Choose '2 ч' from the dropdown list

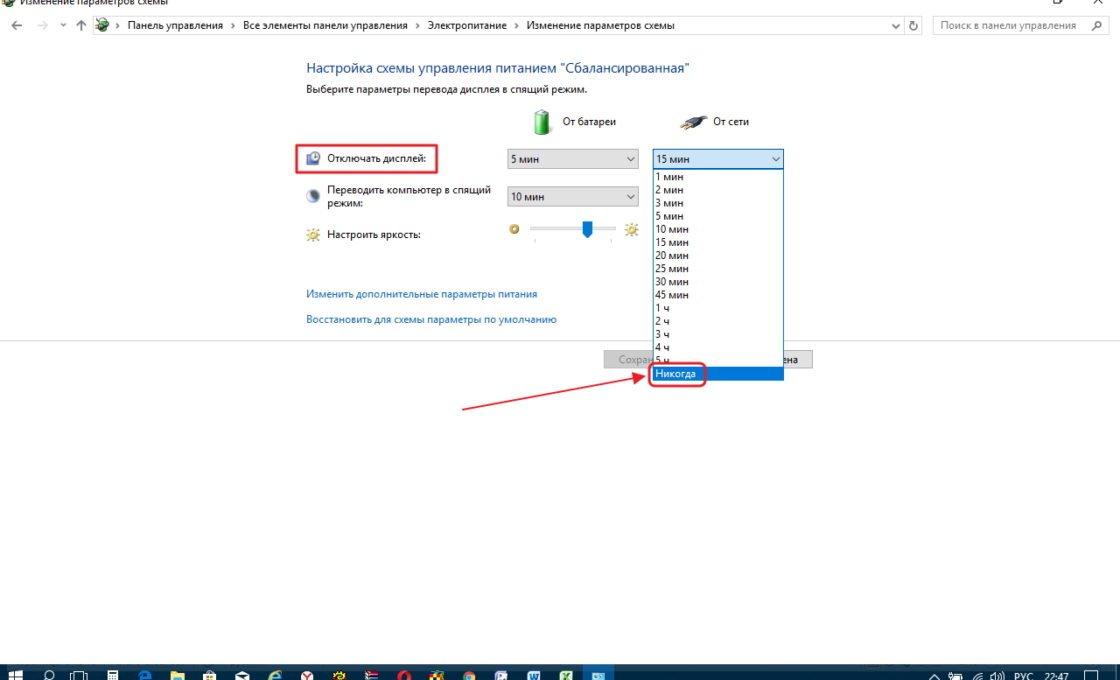click(718, 321)
